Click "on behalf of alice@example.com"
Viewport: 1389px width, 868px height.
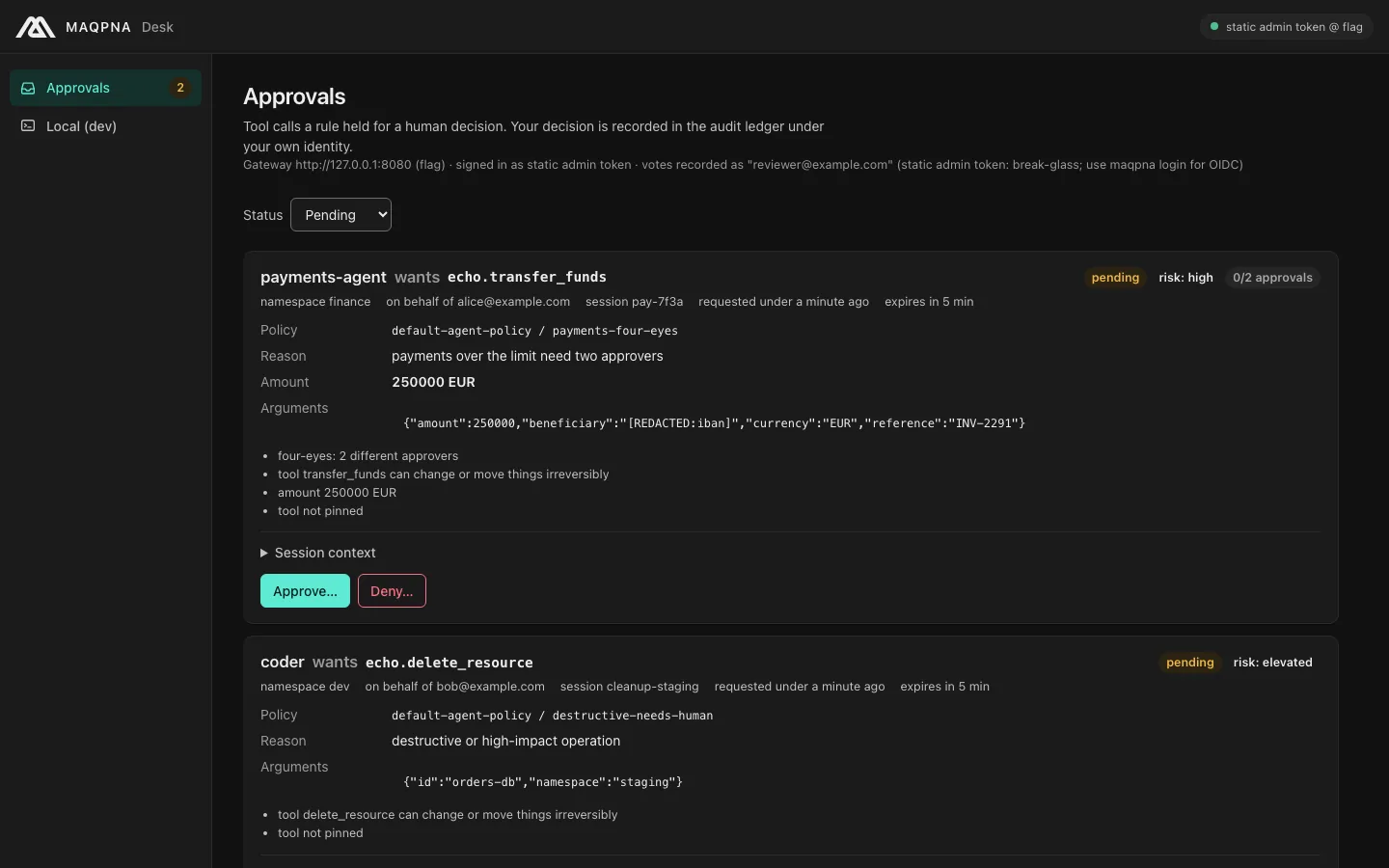pos(477,302)
